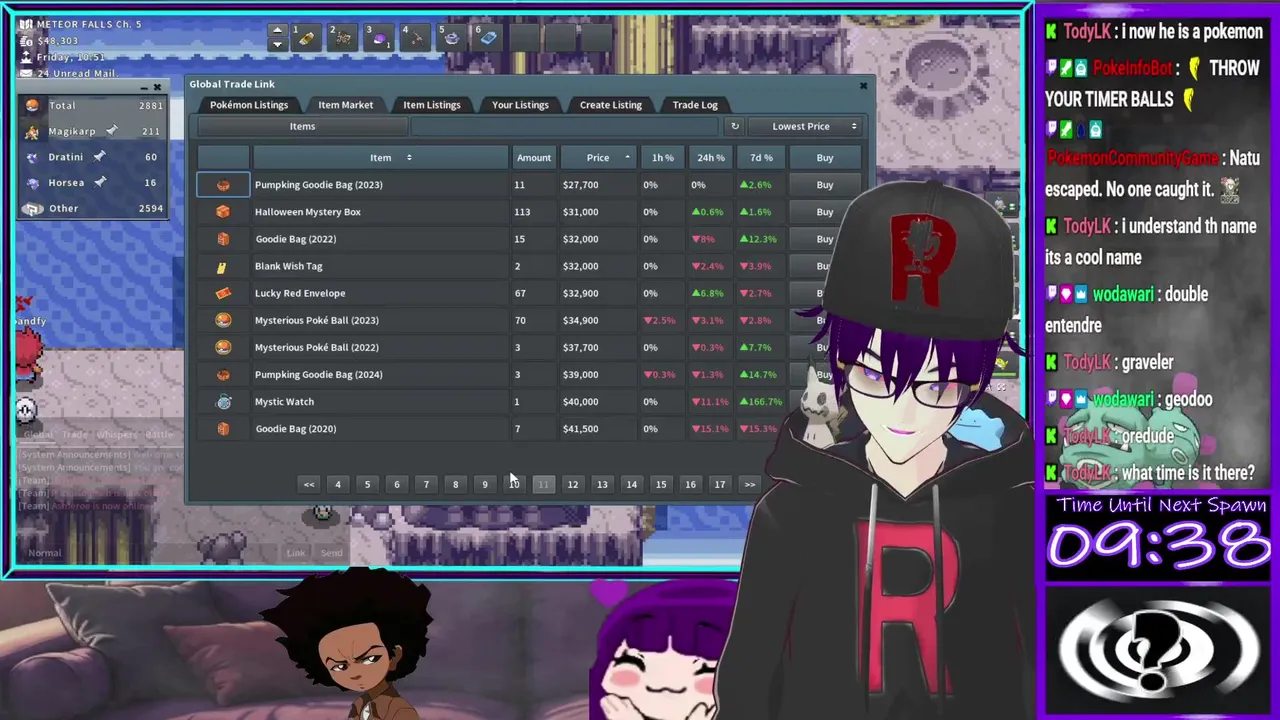The image size is (1280, 720).
Task: Go to page 12
Action: [x=572, y=484]
